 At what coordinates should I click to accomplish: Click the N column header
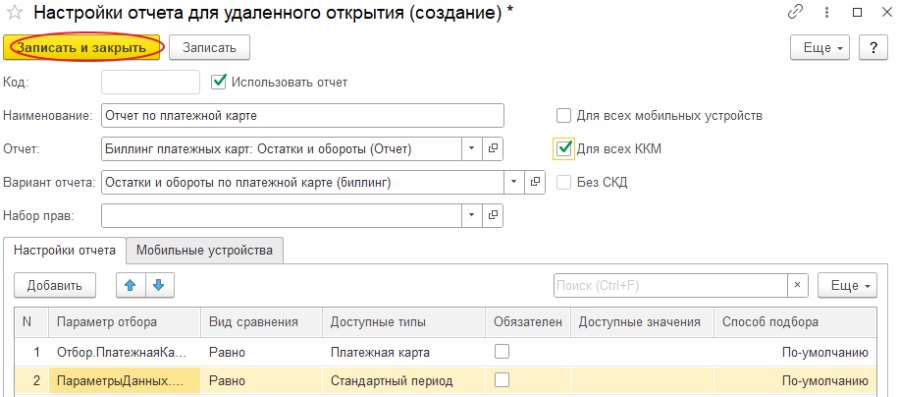32,322
